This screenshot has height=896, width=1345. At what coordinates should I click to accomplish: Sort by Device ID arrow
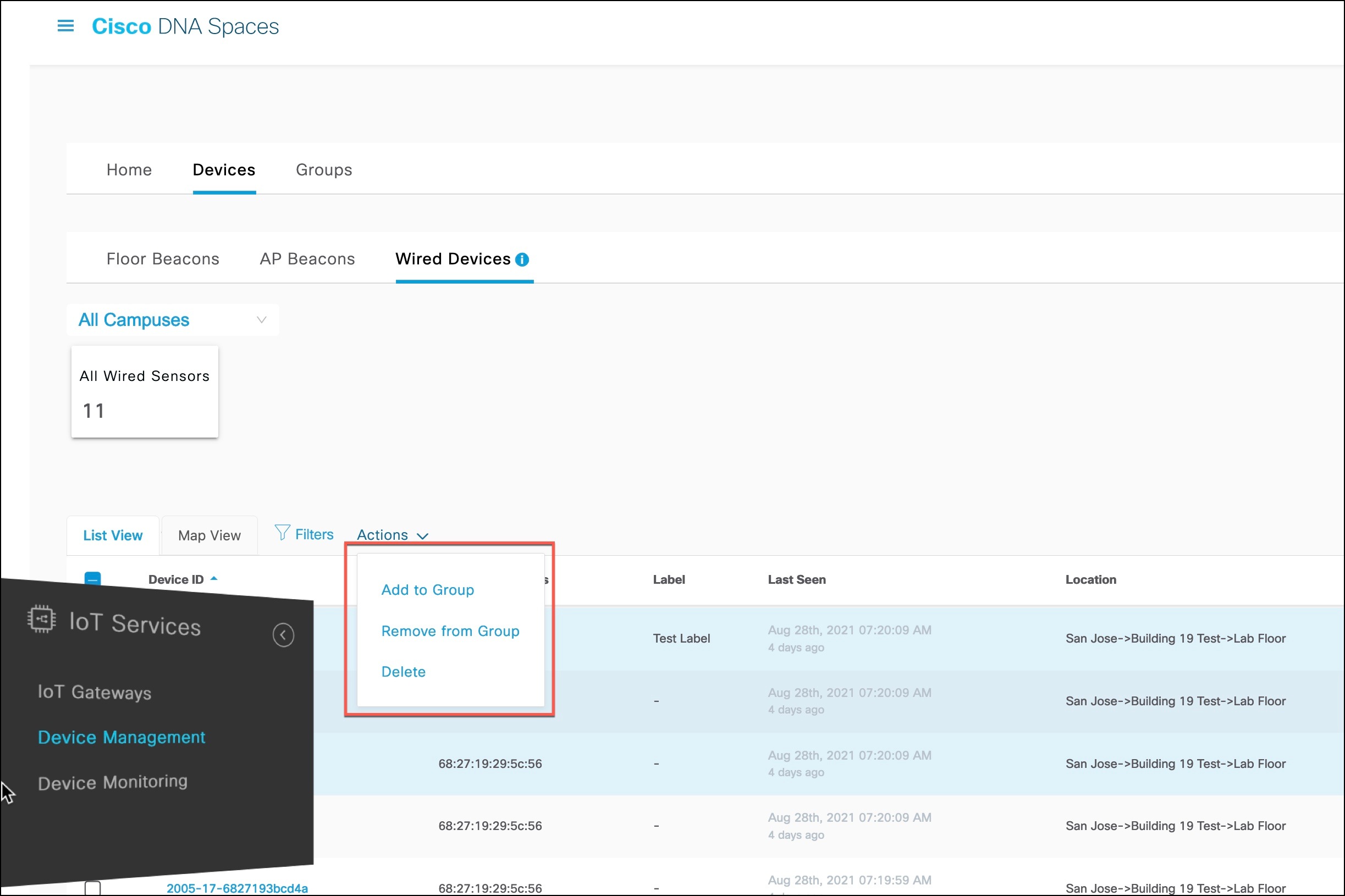214,578
